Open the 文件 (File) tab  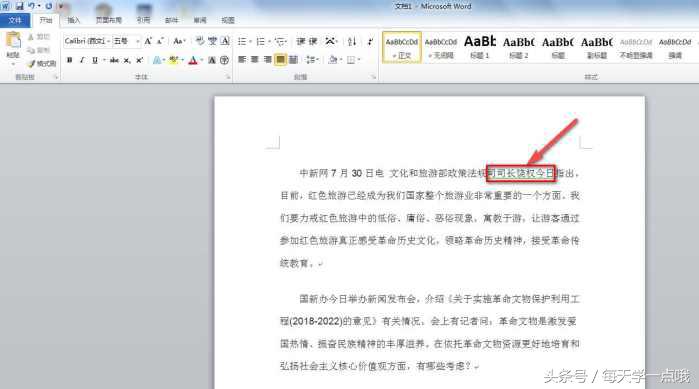click(15, 20)
